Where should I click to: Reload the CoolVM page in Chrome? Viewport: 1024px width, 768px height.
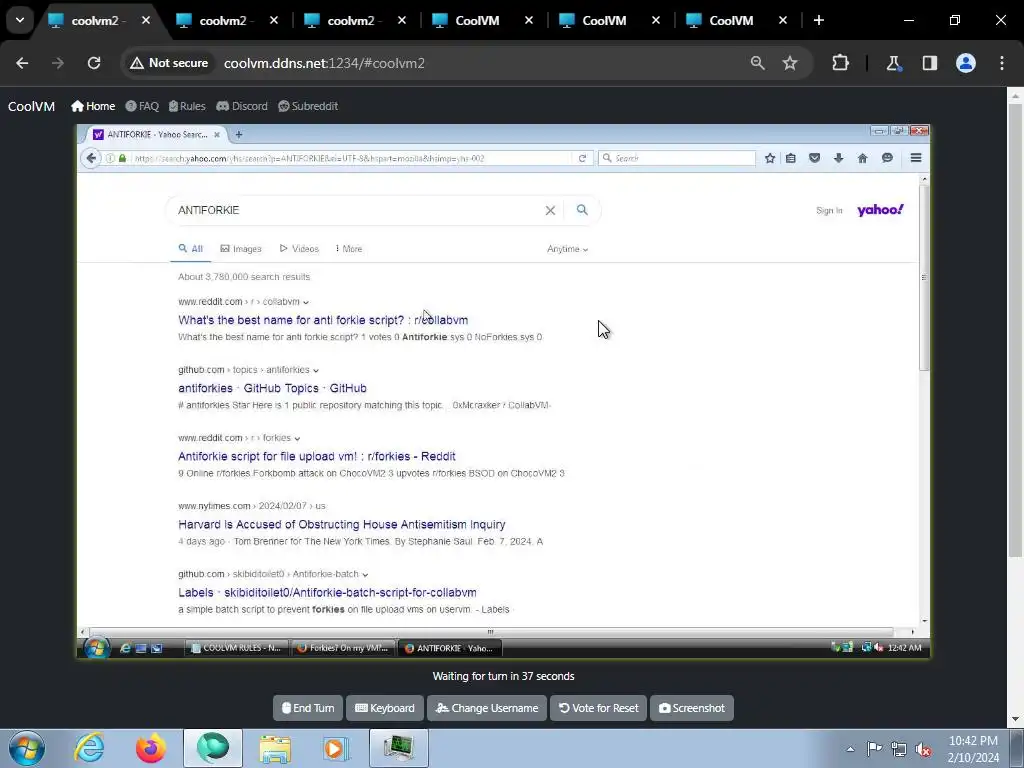coord(94,63)
